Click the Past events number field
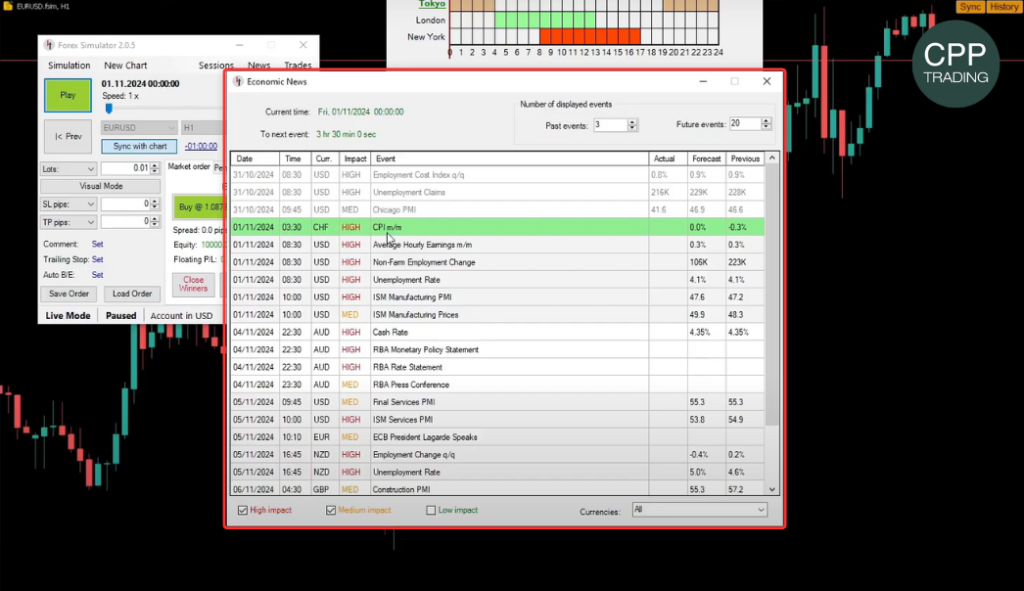 pos(610,125)
